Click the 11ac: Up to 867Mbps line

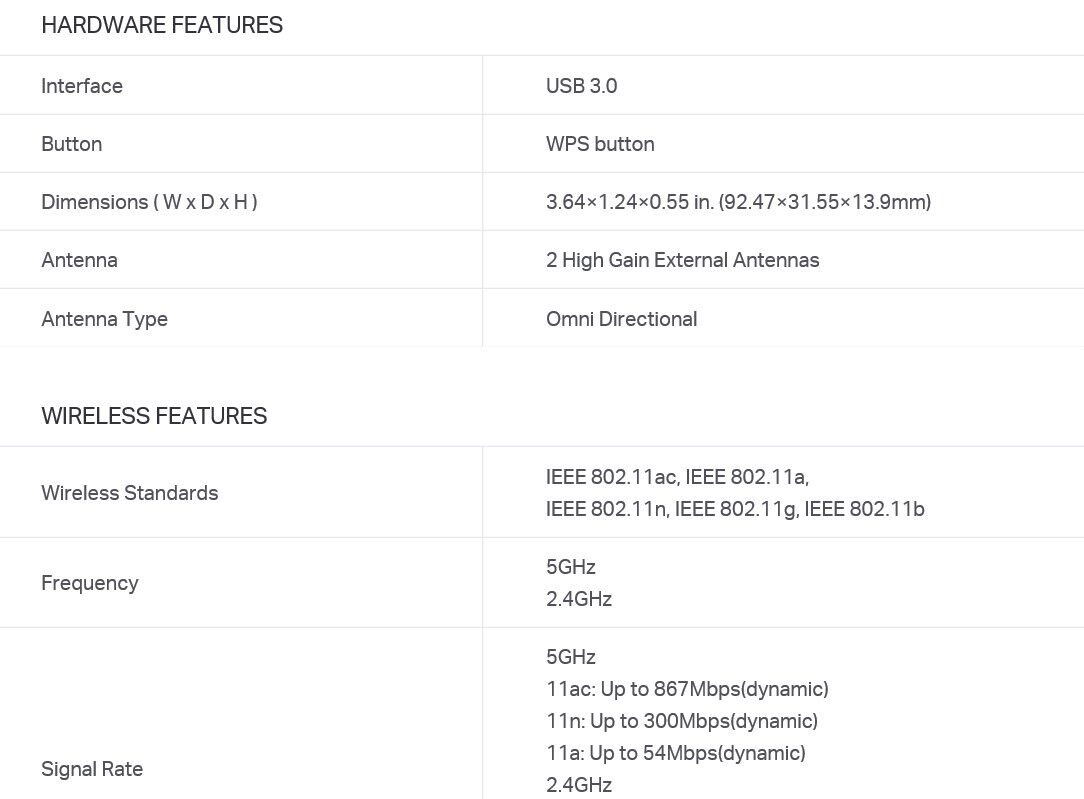687,689
